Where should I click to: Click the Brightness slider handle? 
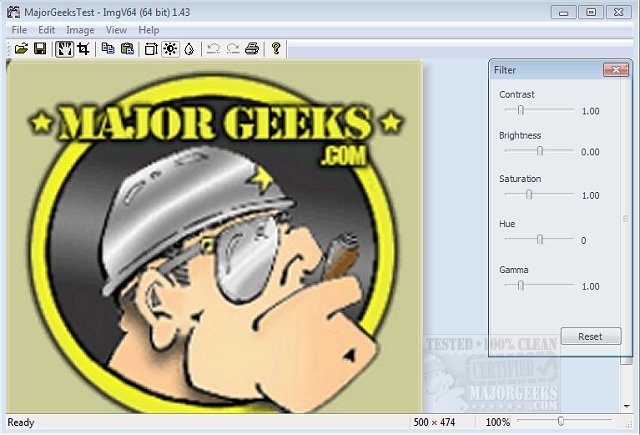(x=540, y=151)
